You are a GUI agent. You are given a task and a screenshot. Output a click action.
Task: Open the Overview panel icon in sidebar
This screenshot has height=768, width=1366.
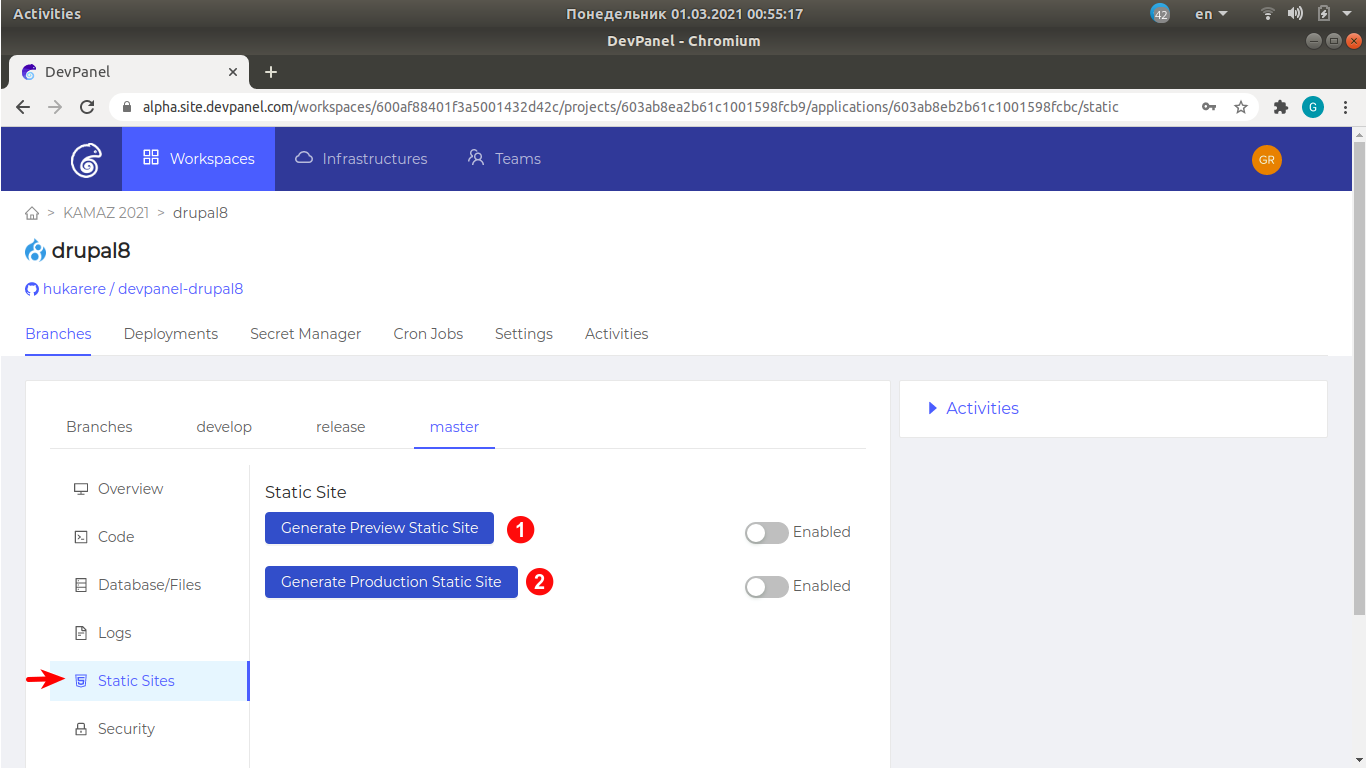point(81,488)
